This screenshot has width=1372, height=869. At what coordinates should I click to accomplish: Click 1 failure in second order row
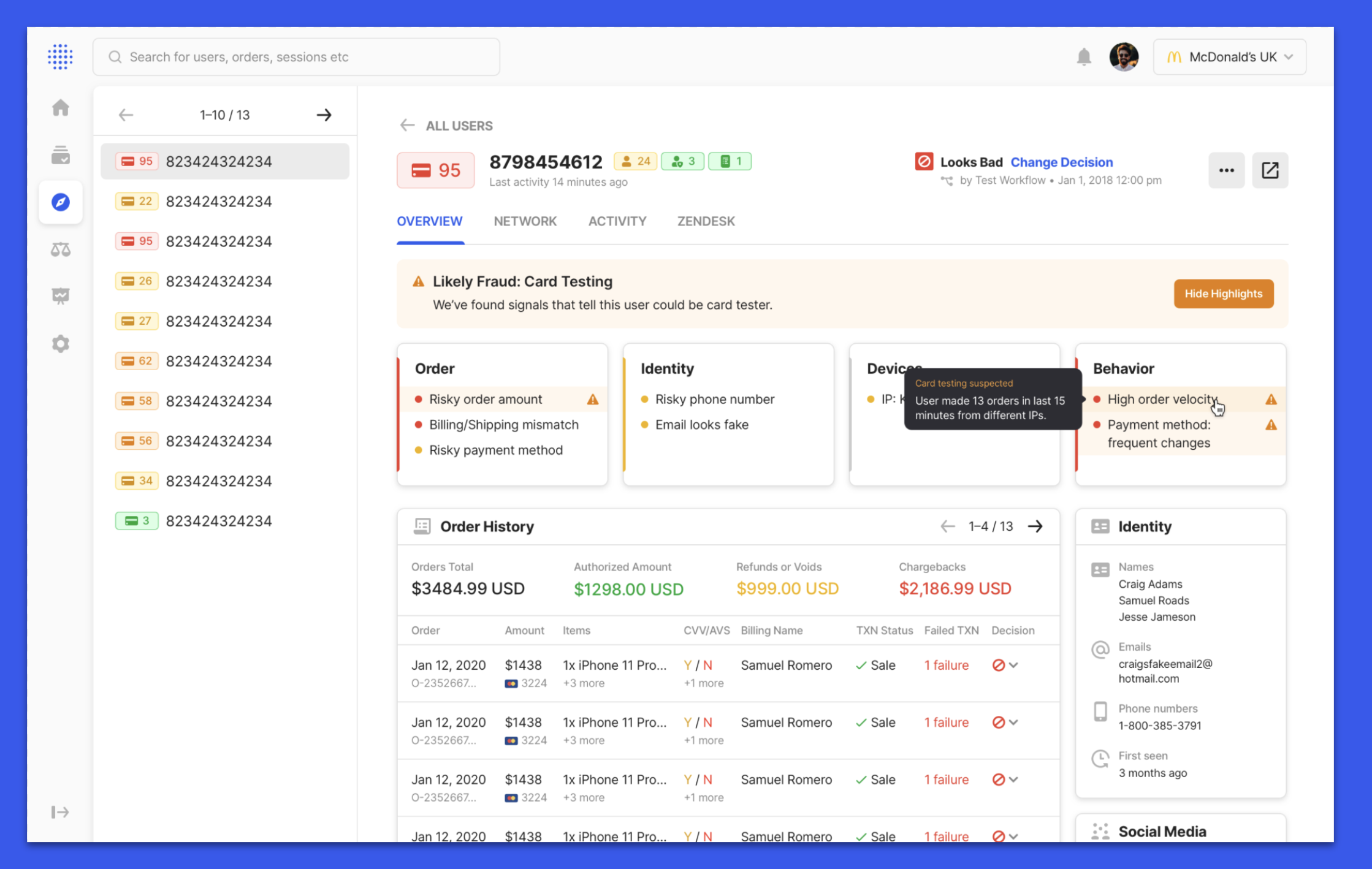pyautogui.click(x=947, y=723)
